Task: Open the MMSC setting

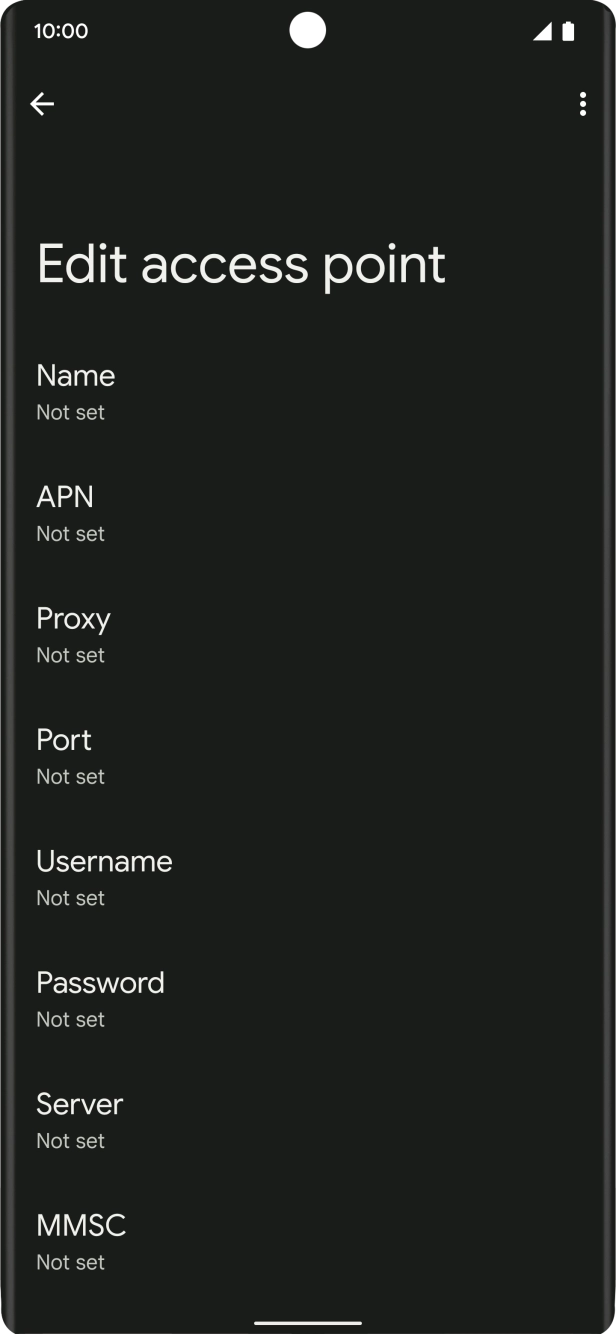Action: 81,1226
